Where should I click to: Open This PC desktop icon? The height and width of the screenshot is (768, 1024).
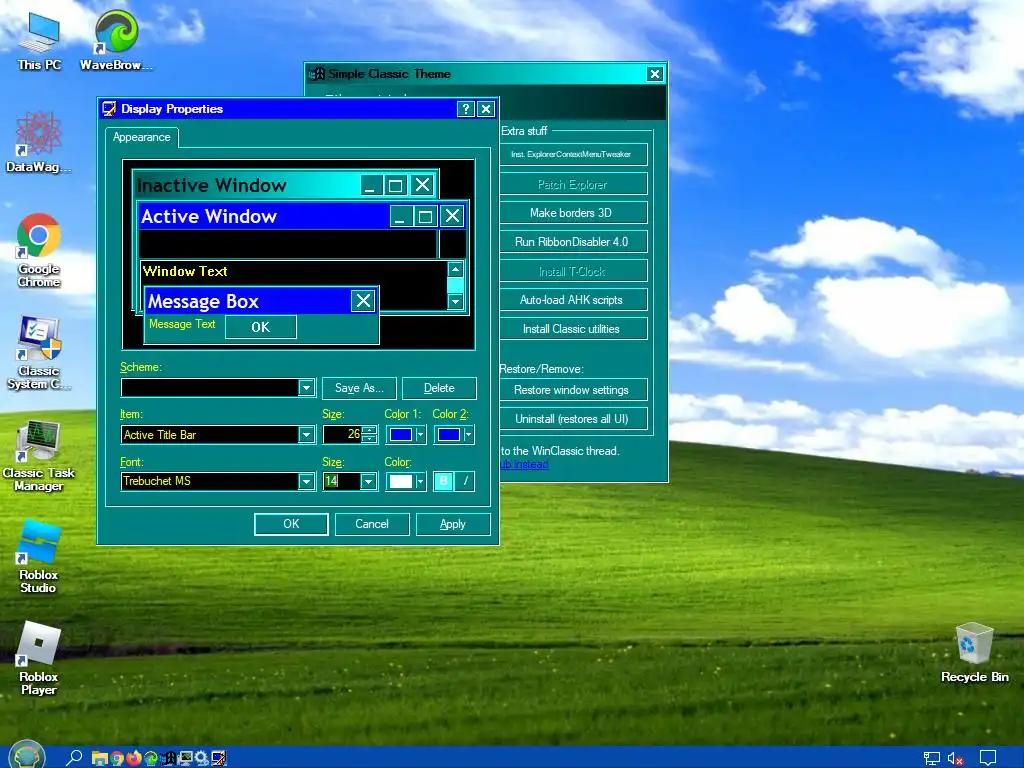tap(39, 40)
